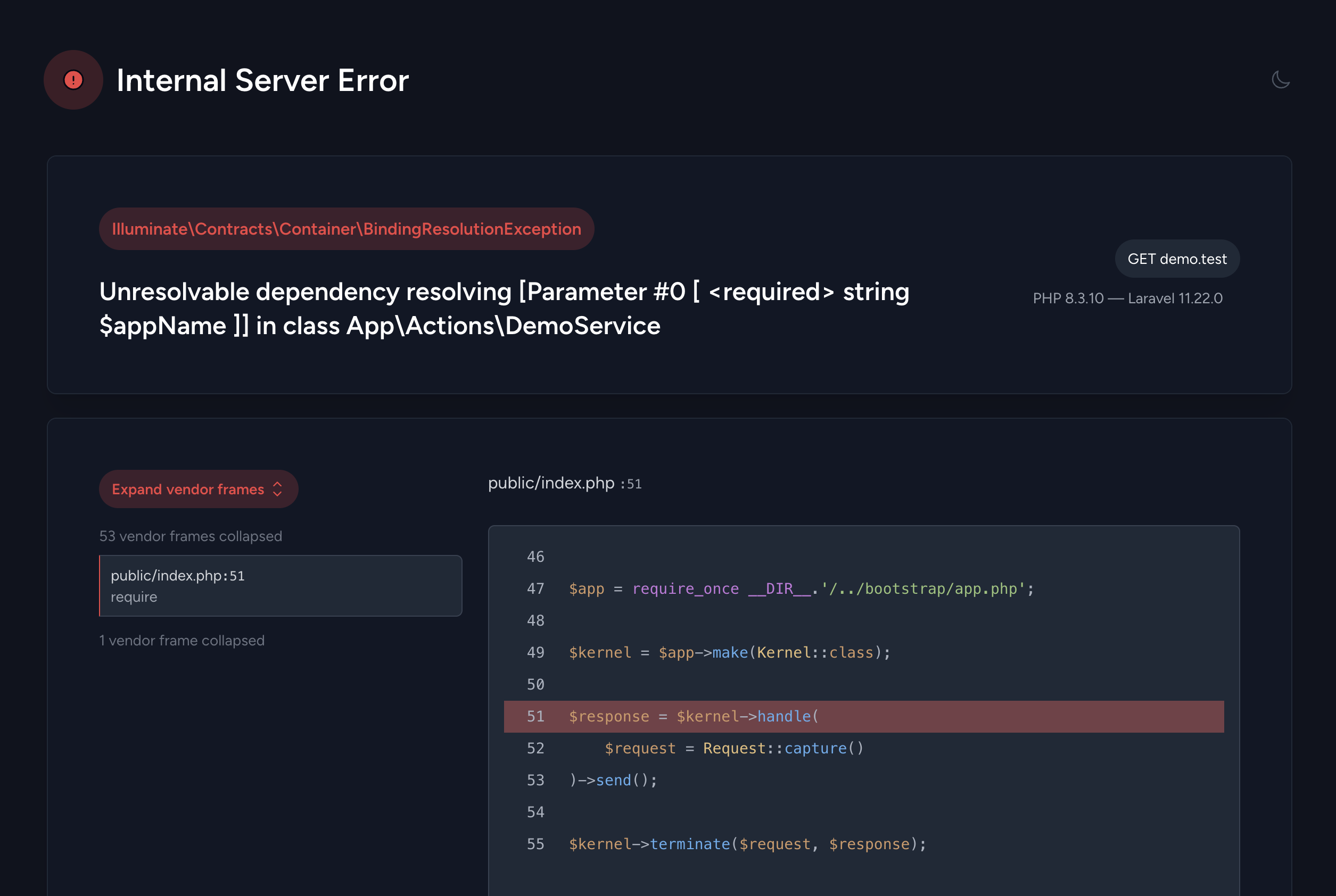Open the public/index.php :51 file path
The image size is (1336, 896).
(565, 484)
